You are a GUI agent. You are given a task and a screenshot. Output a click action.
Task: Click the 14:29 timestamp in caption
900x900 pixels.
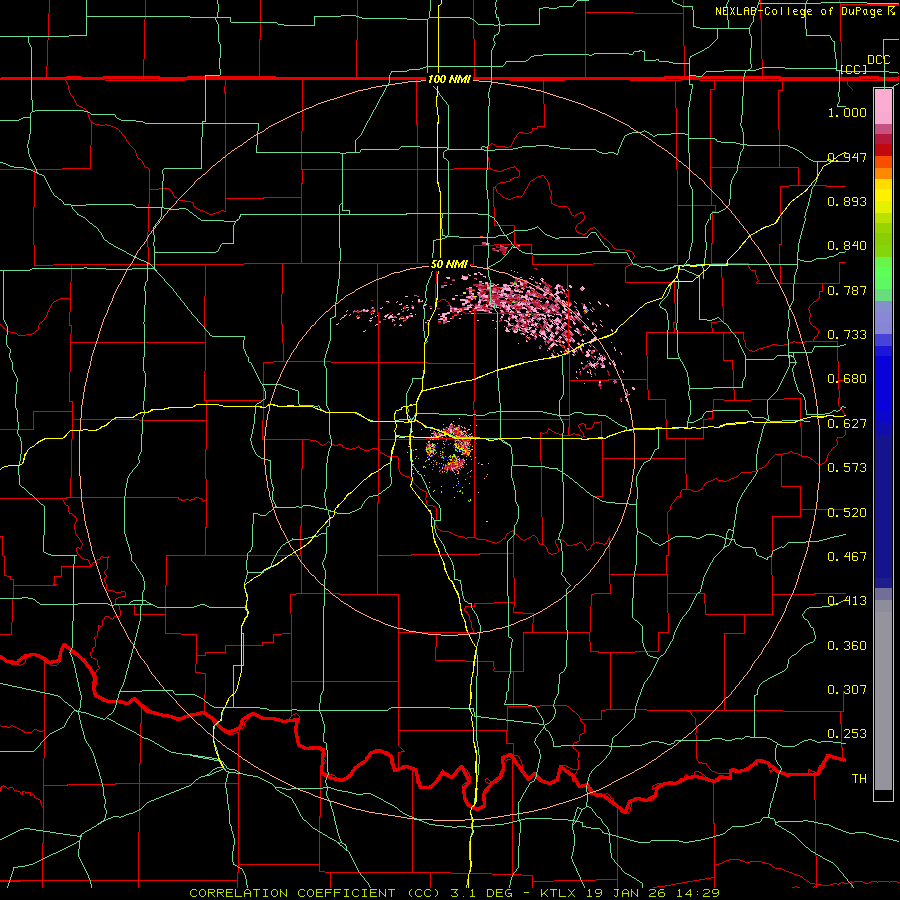point(696,893)
